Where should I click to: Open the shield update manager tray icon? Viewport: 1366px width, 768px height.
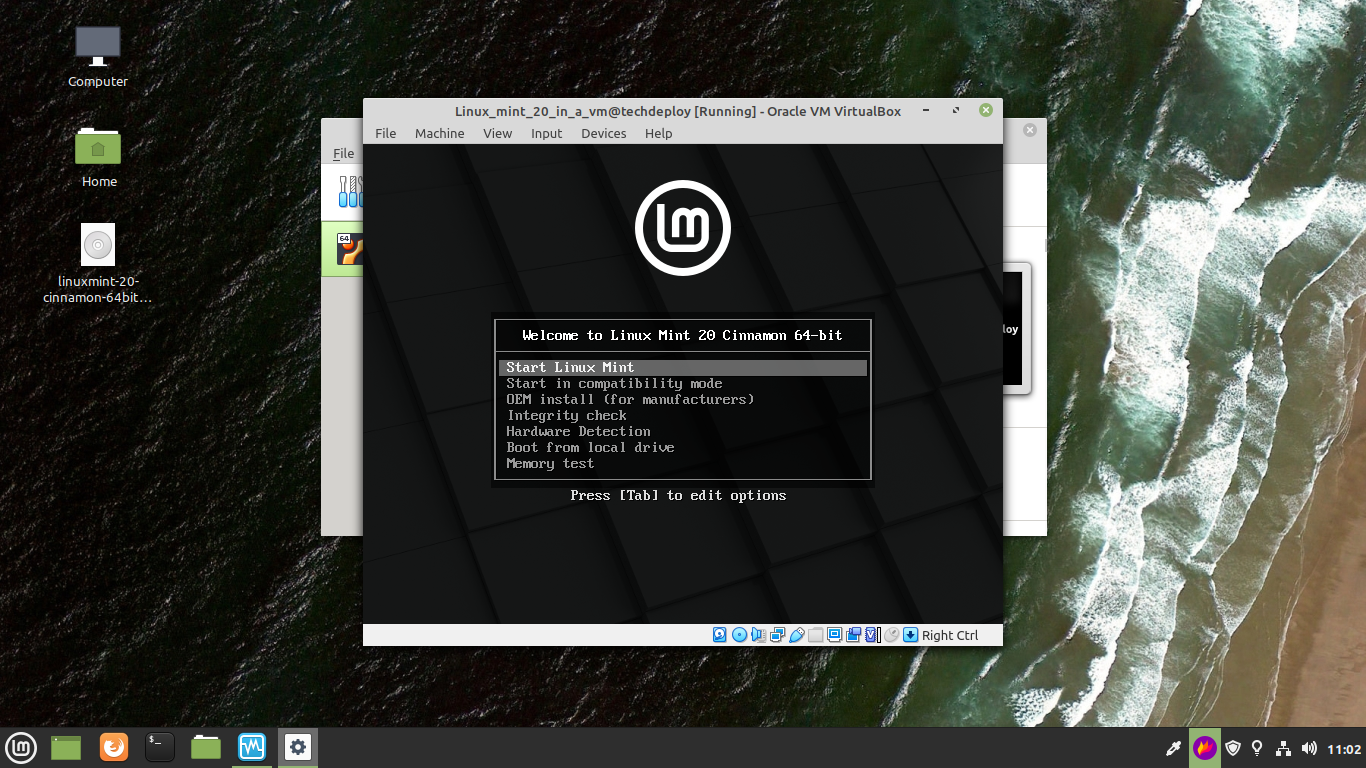(x=1233, y=748)
